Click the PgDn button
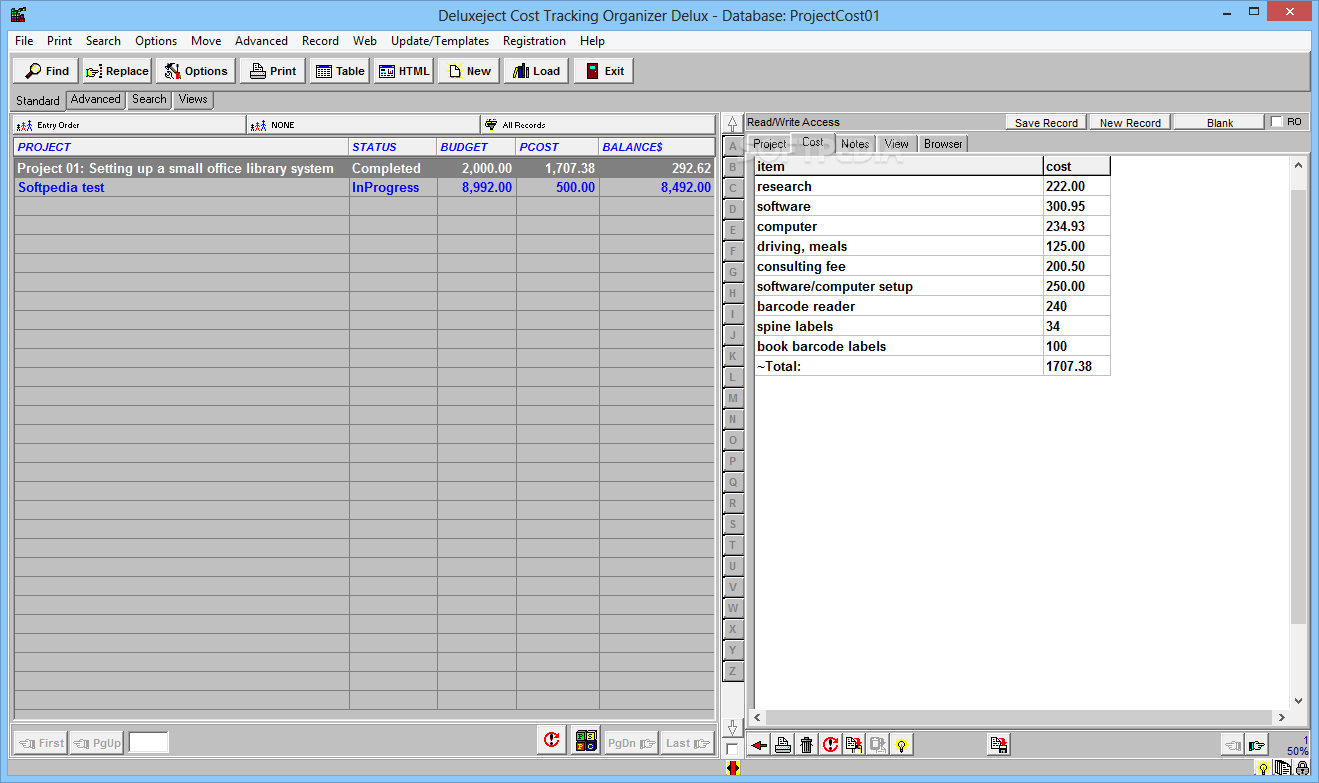Screen dimensions: 1319x783 tap(632, 743)
